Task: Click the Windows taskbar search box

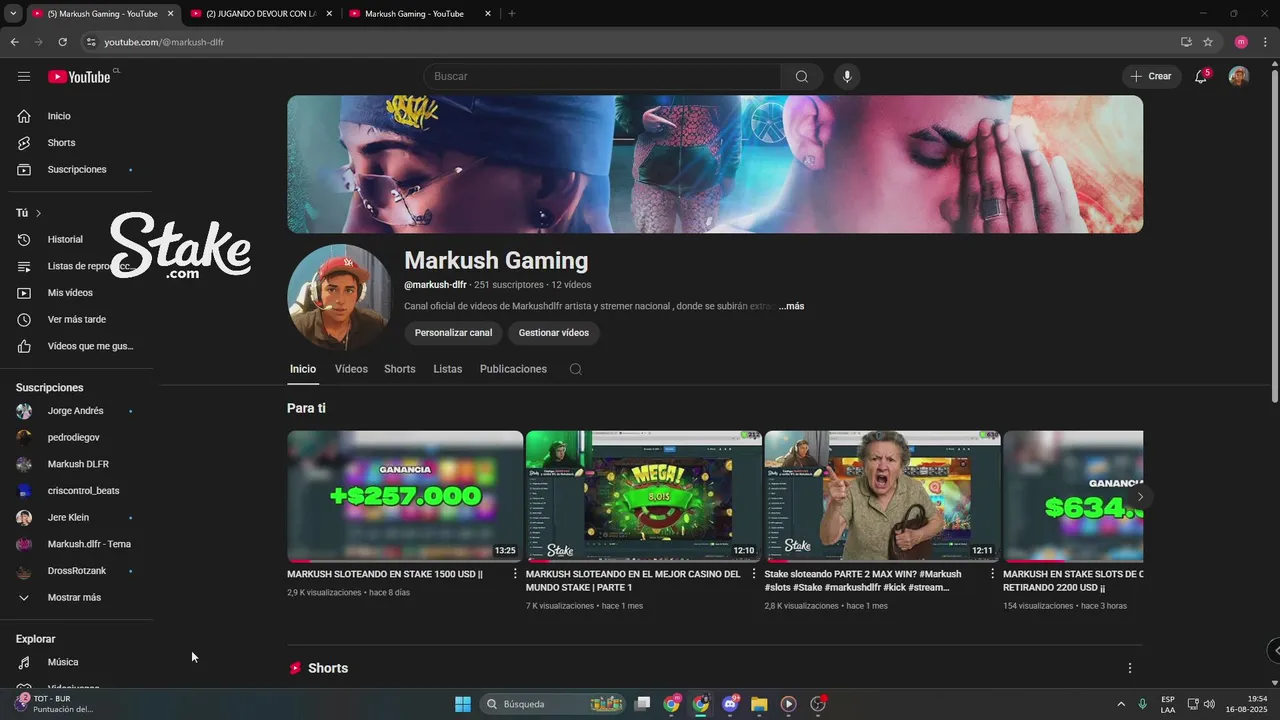Action: coord(555,704)
